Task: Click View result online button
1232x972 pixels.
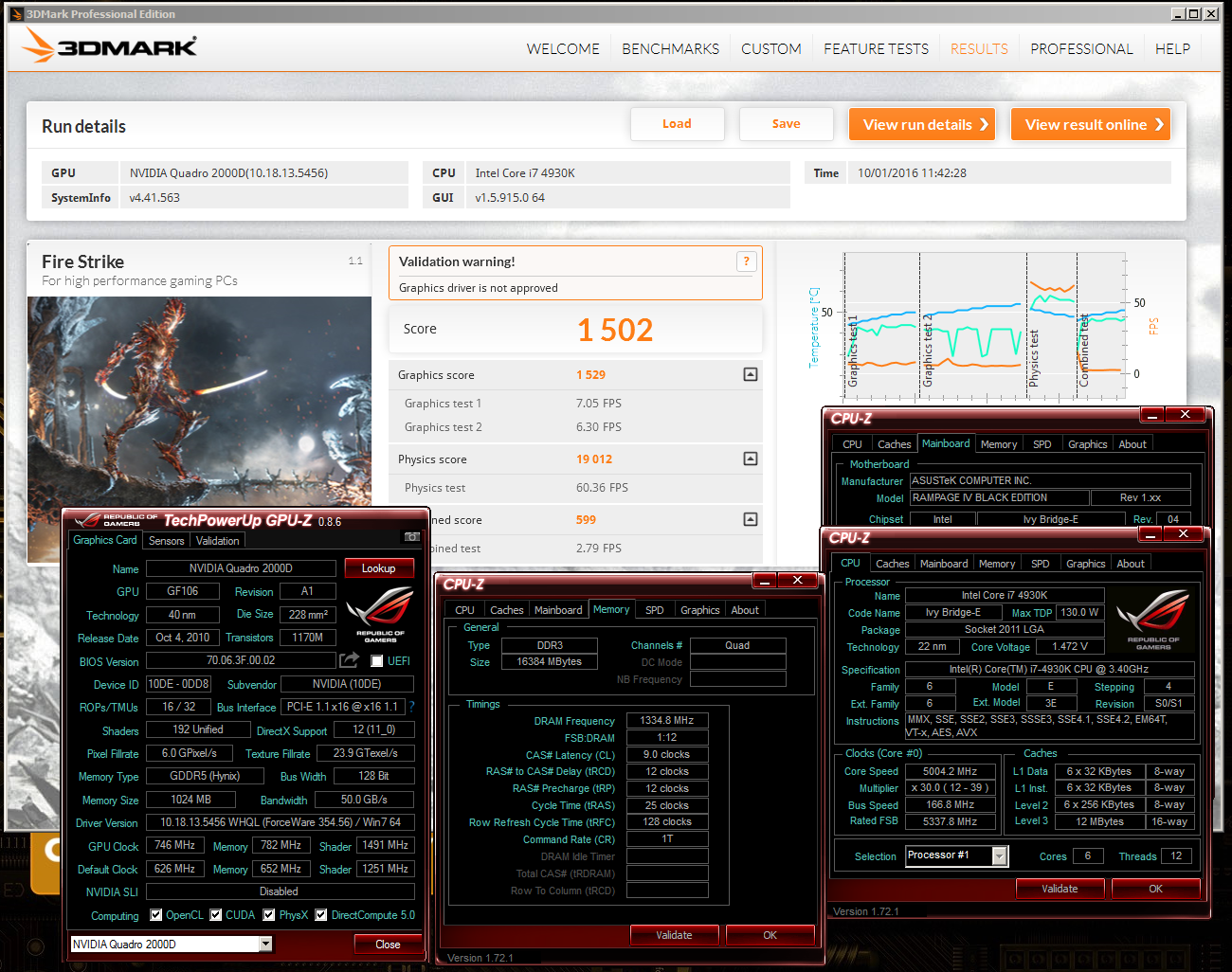Action: 1091,124
